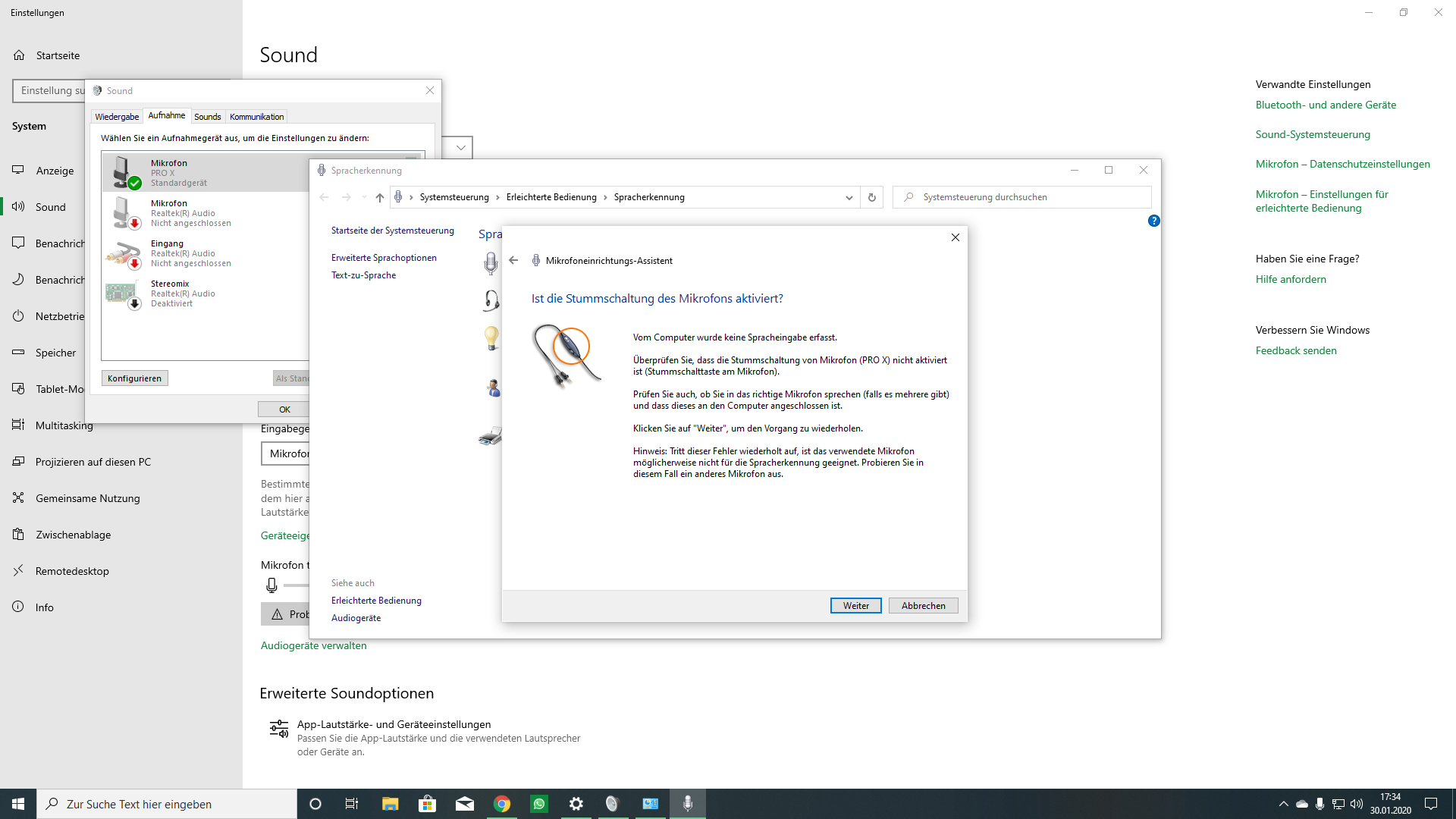Image resolution: width=1456 pixels, height=819 pixels.
Task: Click the microphone icon in the system tray
Action: pyautogui.click(x=1319, y=804)
